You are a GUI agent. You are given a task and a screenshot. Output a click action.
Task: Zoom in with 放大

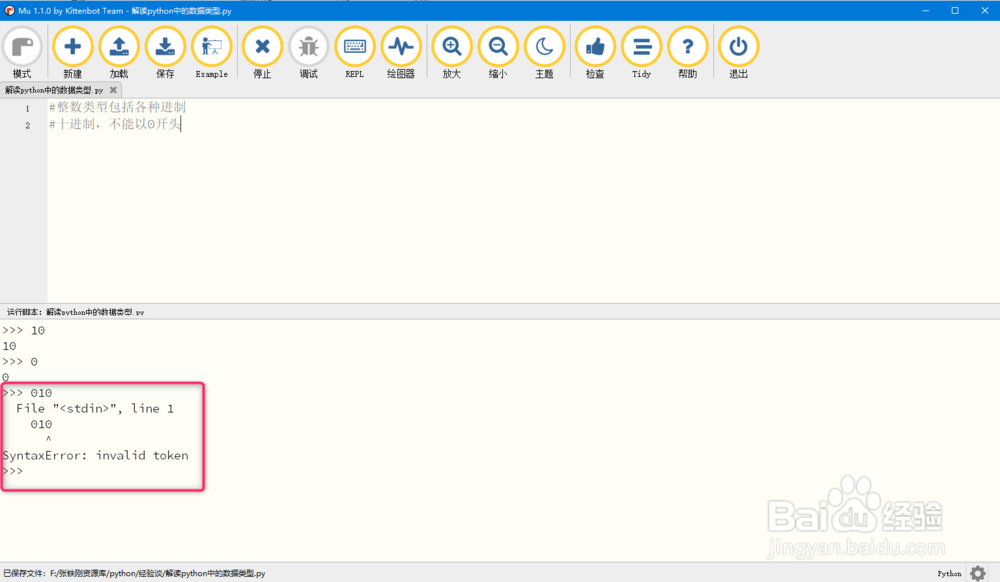click(452, 53)
